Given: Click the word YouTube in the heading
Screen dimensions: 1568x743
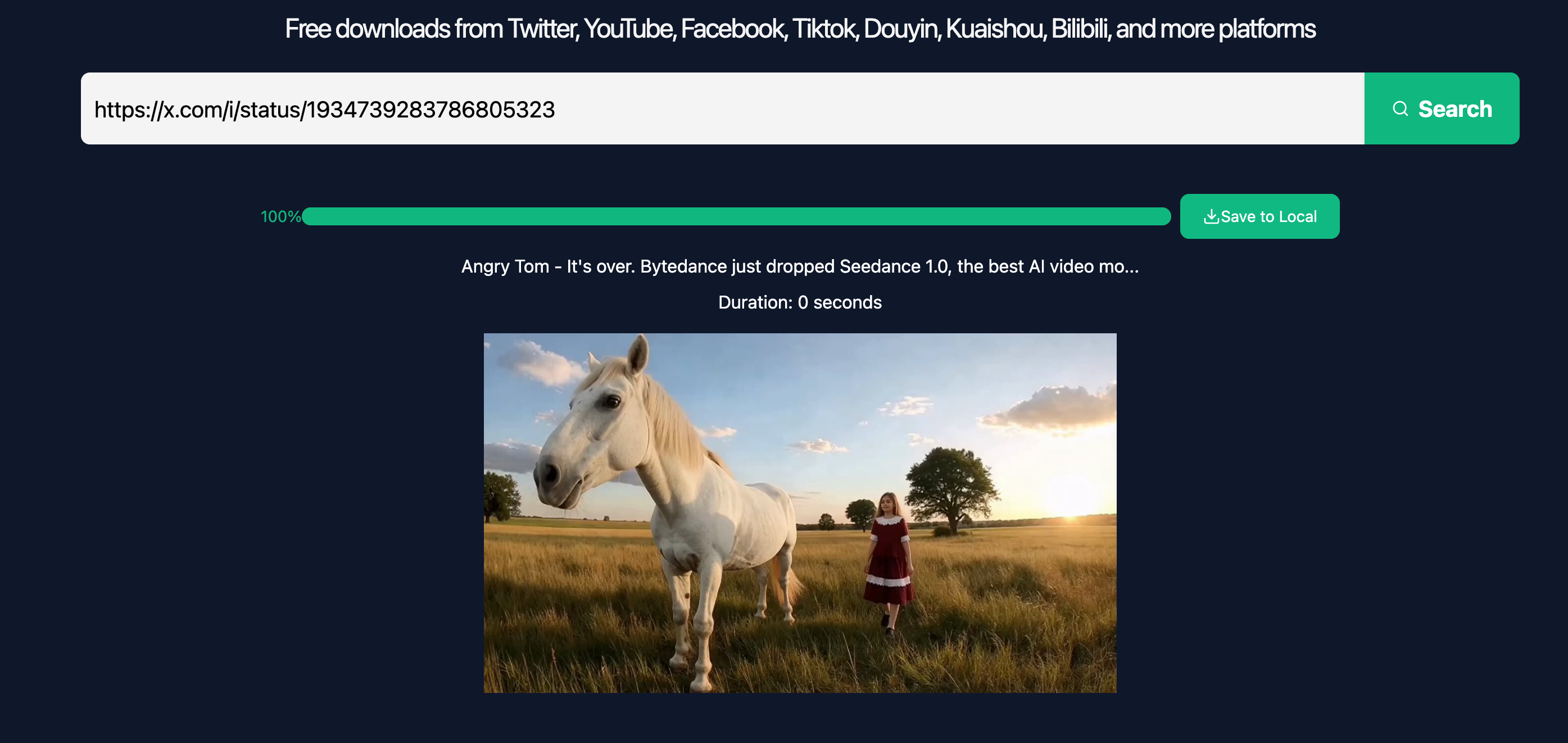Looking at the screenshot, I should (x=629, y=29).
